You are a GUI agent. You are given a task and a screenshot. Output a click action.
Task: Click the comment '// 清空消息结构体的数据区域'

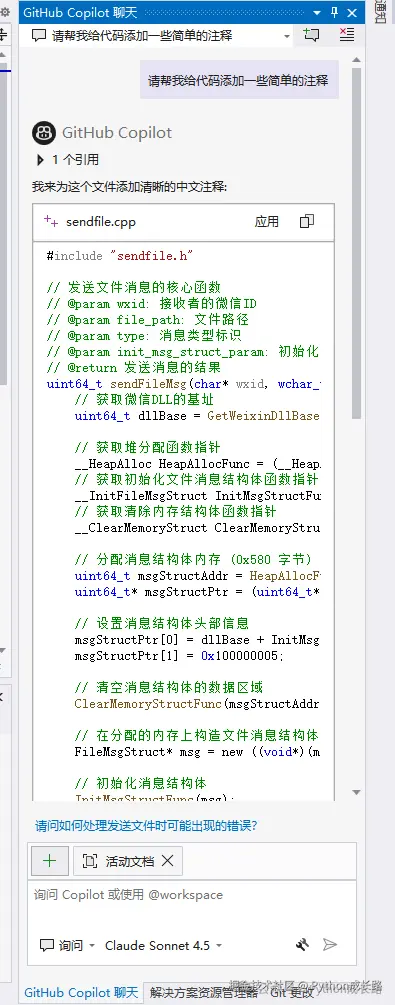point(169,688)
